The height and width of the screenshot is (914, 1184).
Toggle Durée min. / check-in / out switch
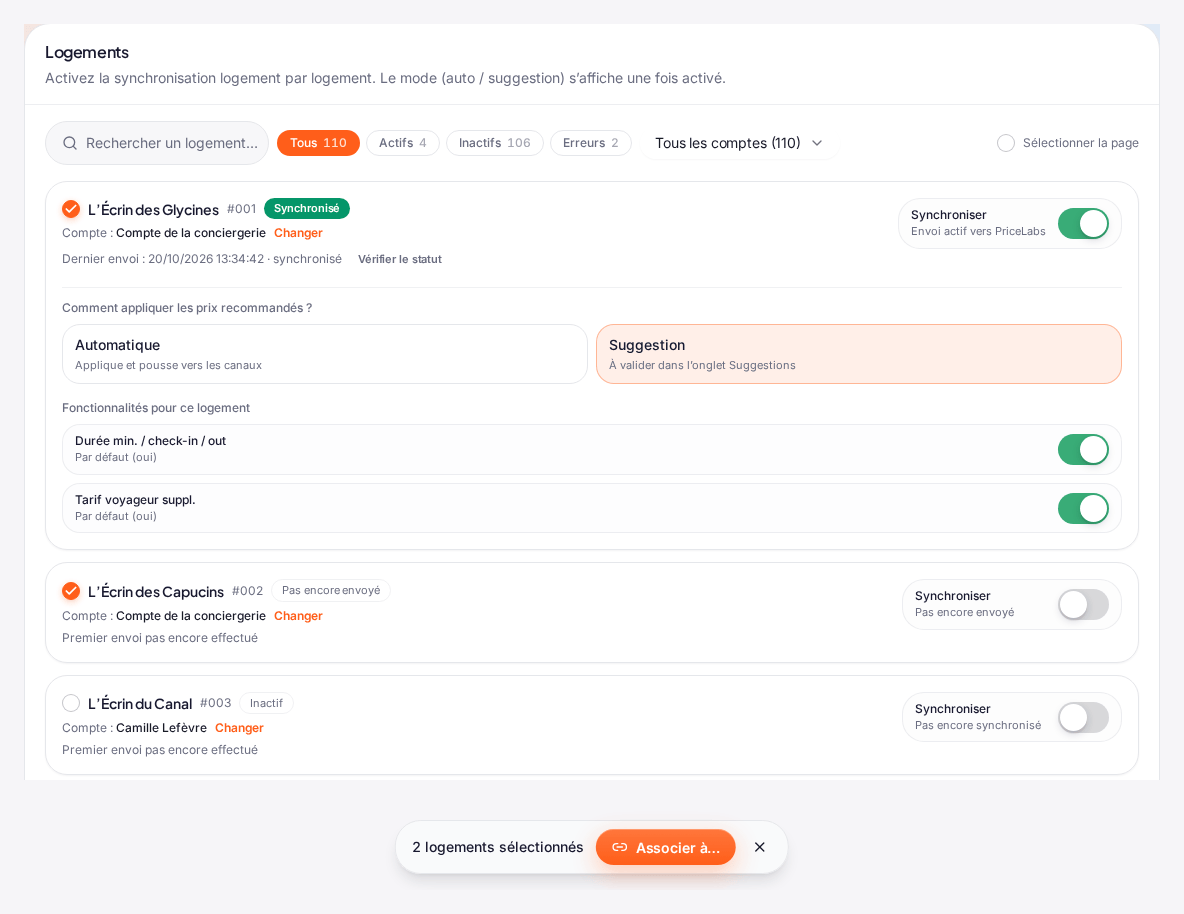pos(1083,449)
